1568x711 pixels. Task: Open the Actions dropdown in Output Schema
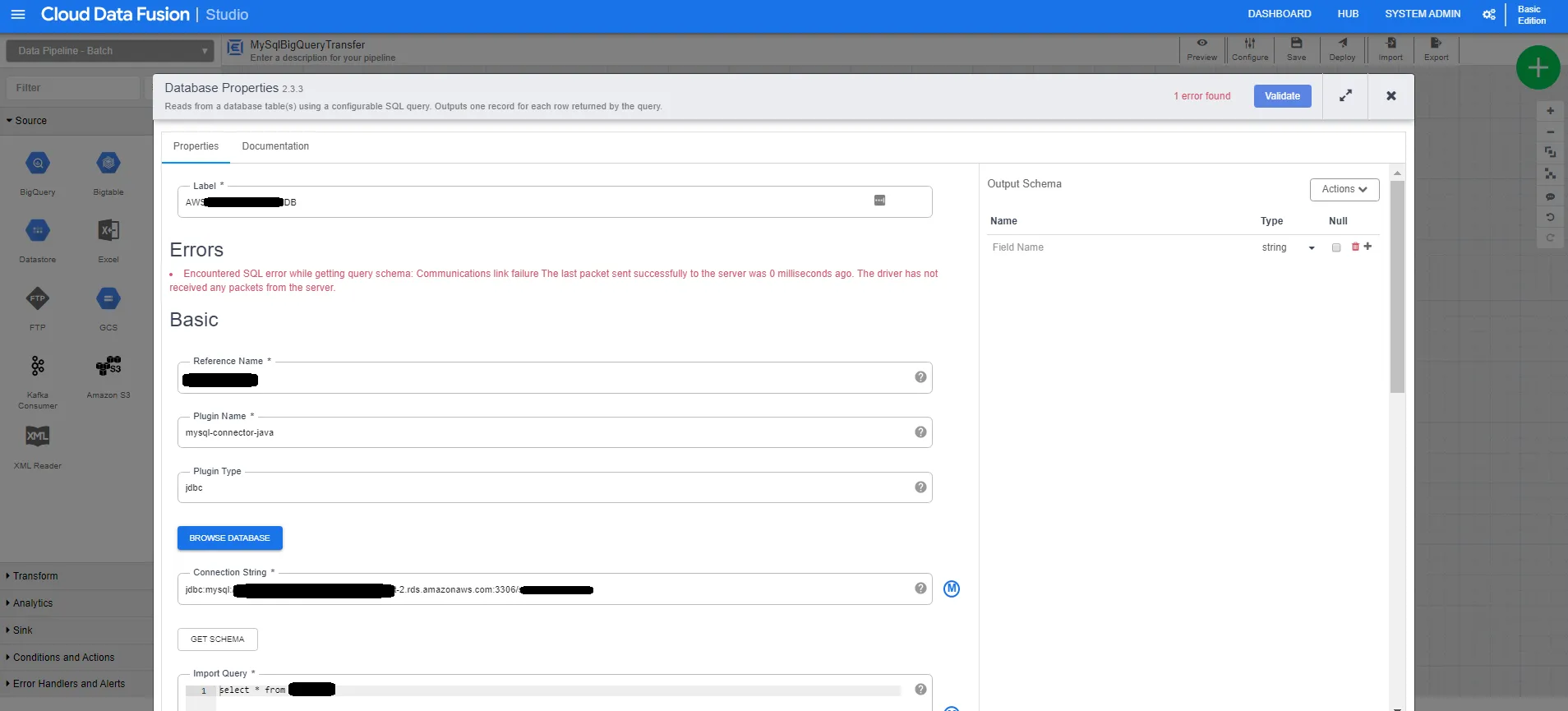click(1344, 189)
